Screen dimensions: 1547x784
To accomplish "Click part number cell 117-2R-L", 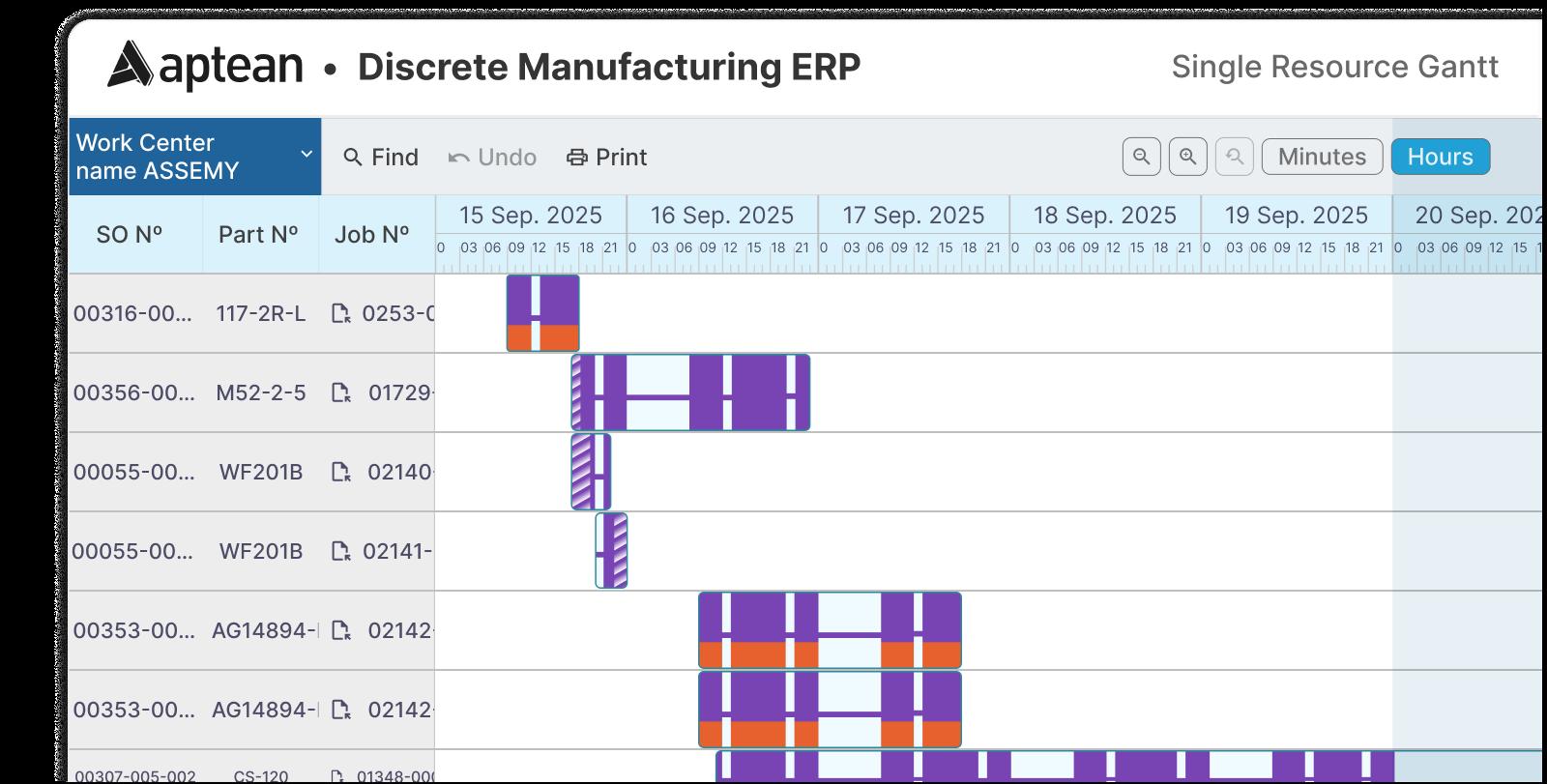I will click(261, 313).
